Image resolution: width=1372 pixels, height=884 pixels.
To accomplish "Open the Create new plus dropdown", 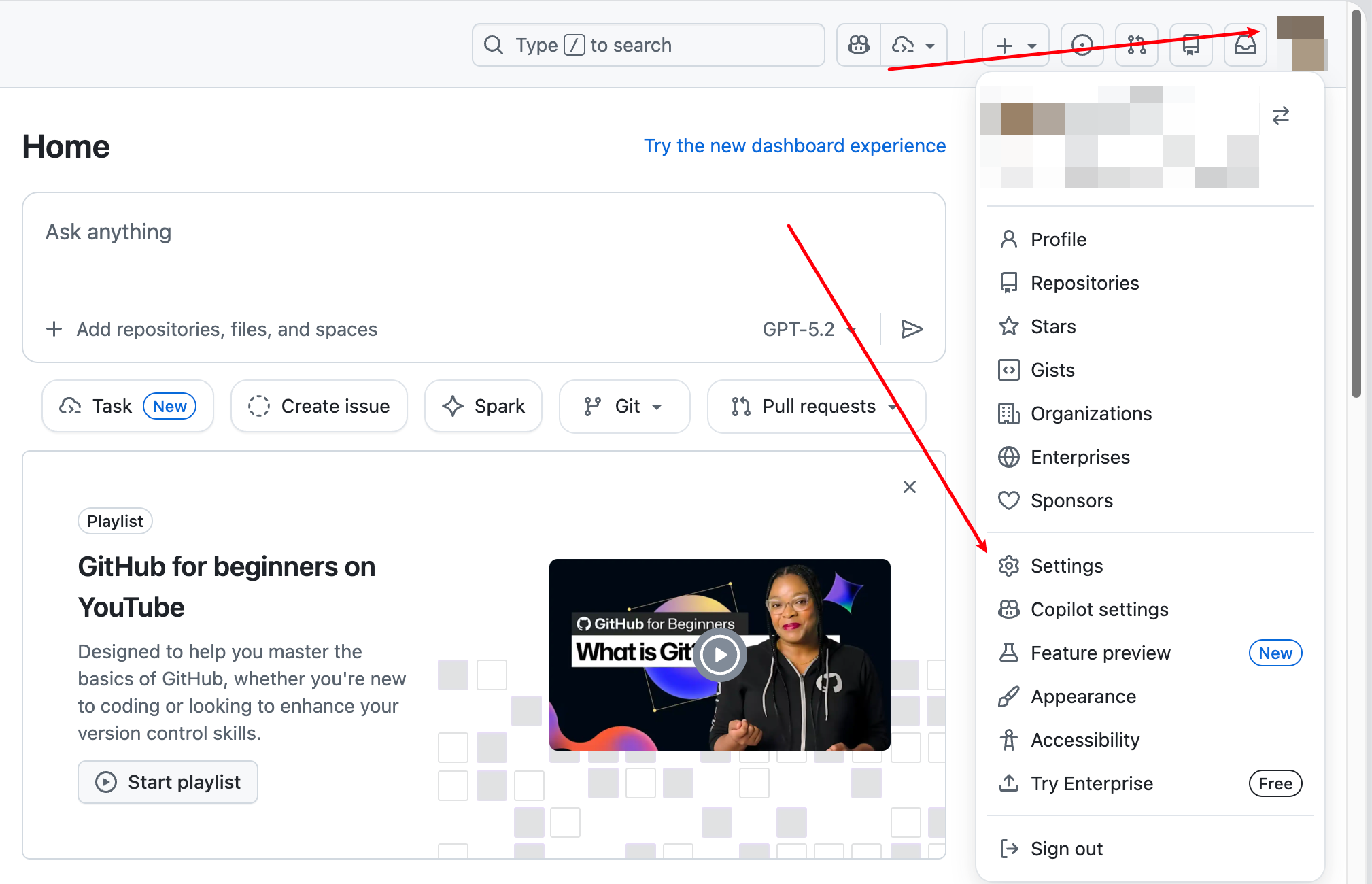I will point(1016,46).
